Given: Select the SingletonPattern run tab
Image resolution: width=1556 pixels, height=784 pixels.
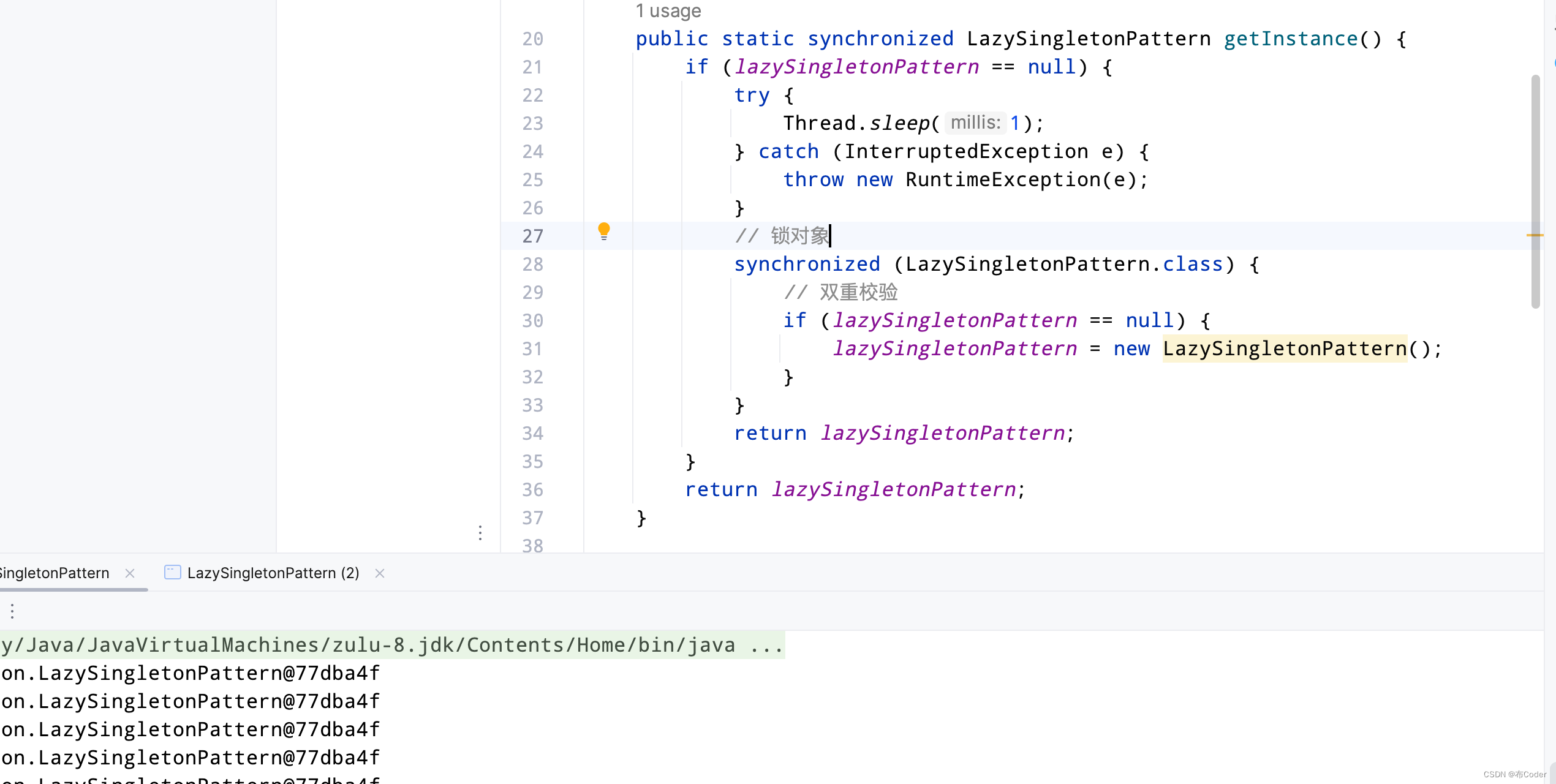Looking at the screenshot, I should [x=55, y=573].
